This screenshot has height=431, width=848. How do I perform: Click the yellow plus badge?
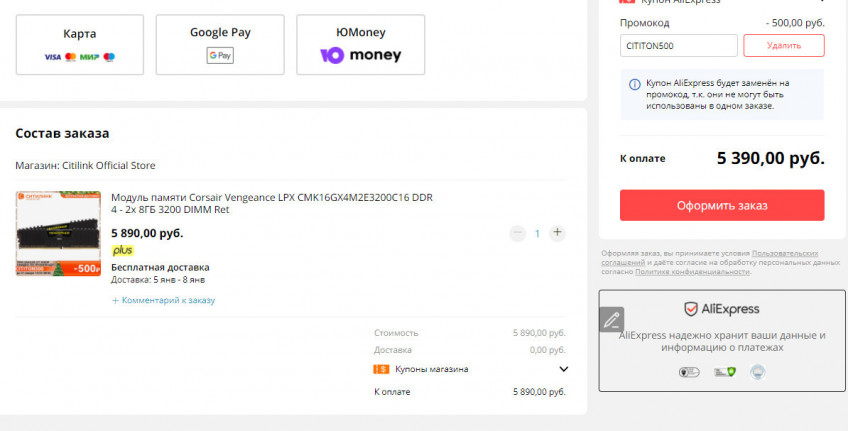click(x=122, y=250)
